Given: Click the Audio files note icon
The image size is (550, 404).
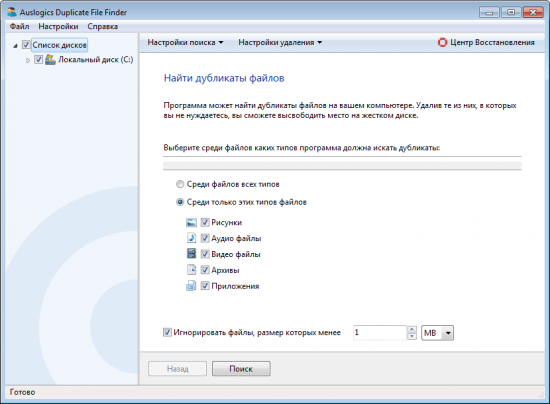Looking at the screenshot, I should [x=191, y=238].
